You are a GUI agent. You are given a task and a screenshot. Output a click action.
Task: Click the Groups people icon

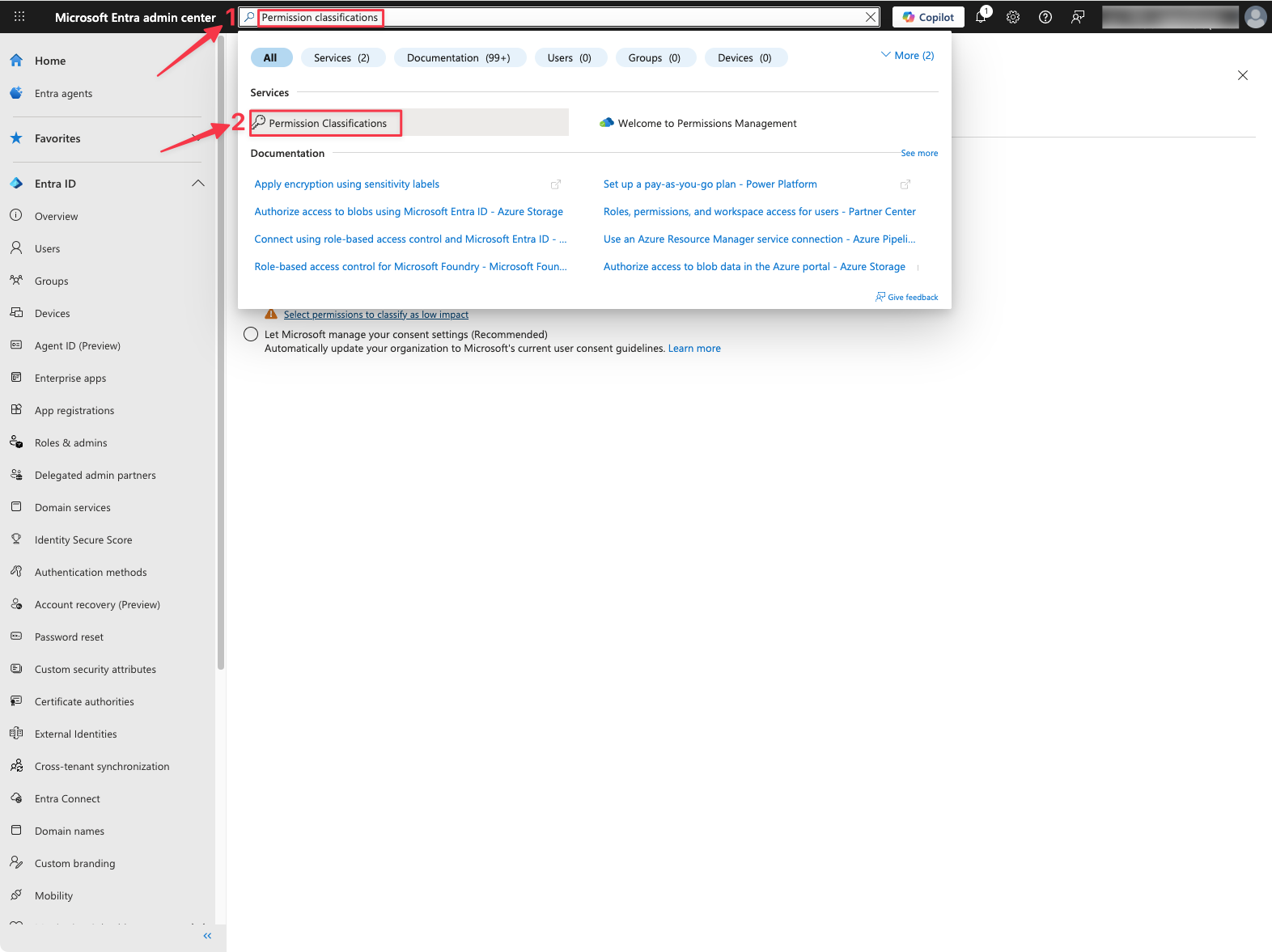pyautogui.click(x=16, y=281)
